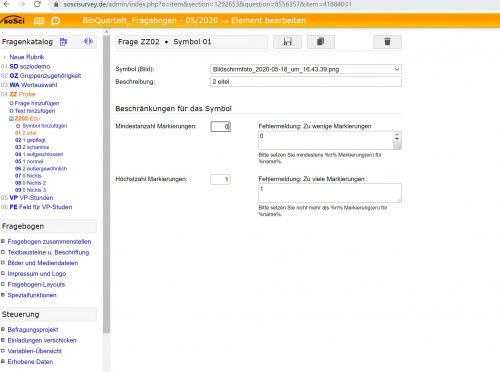This screenshot has height=372, width=500.
Task: Click the plus icon beside Text hinzufügen
Action: (x=11, y=111)
